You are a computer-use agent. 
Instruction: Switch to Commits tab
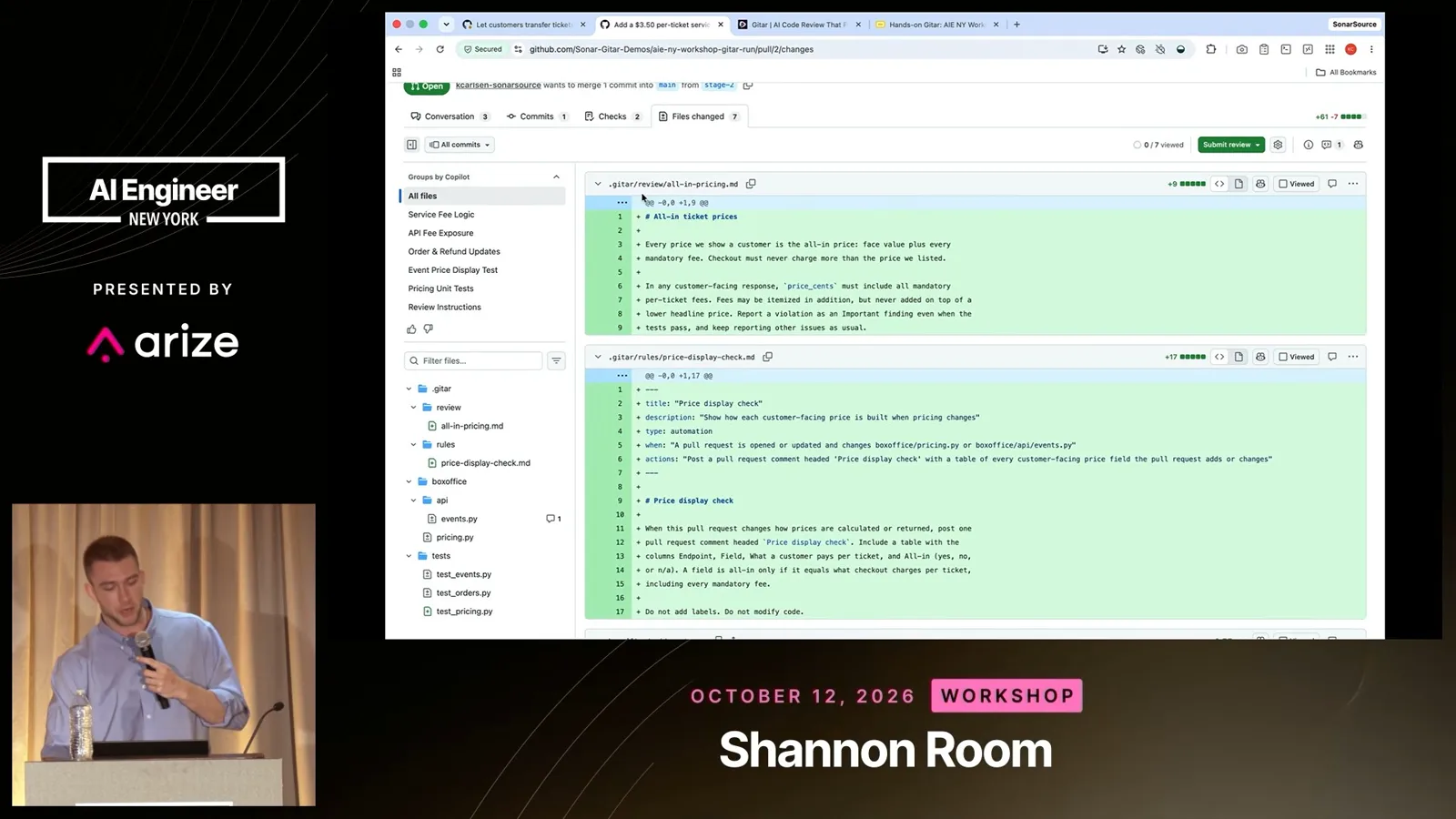(537, 116)
